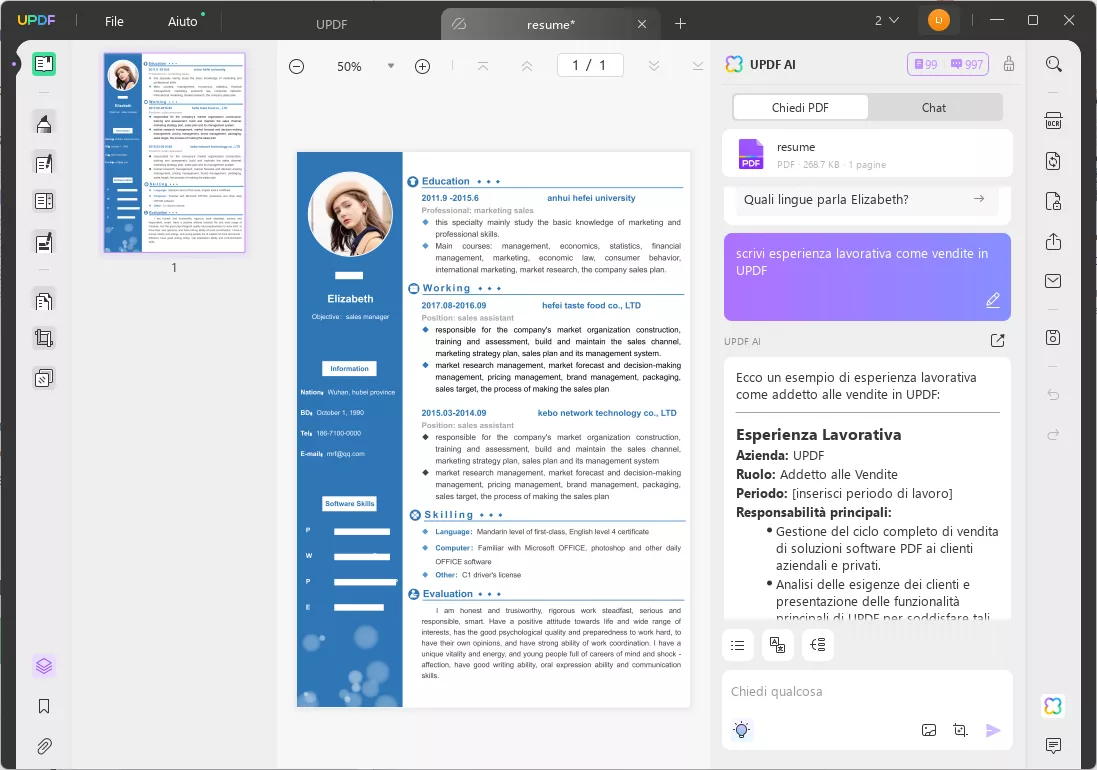Go to the next page arrow

coord(654,66)
